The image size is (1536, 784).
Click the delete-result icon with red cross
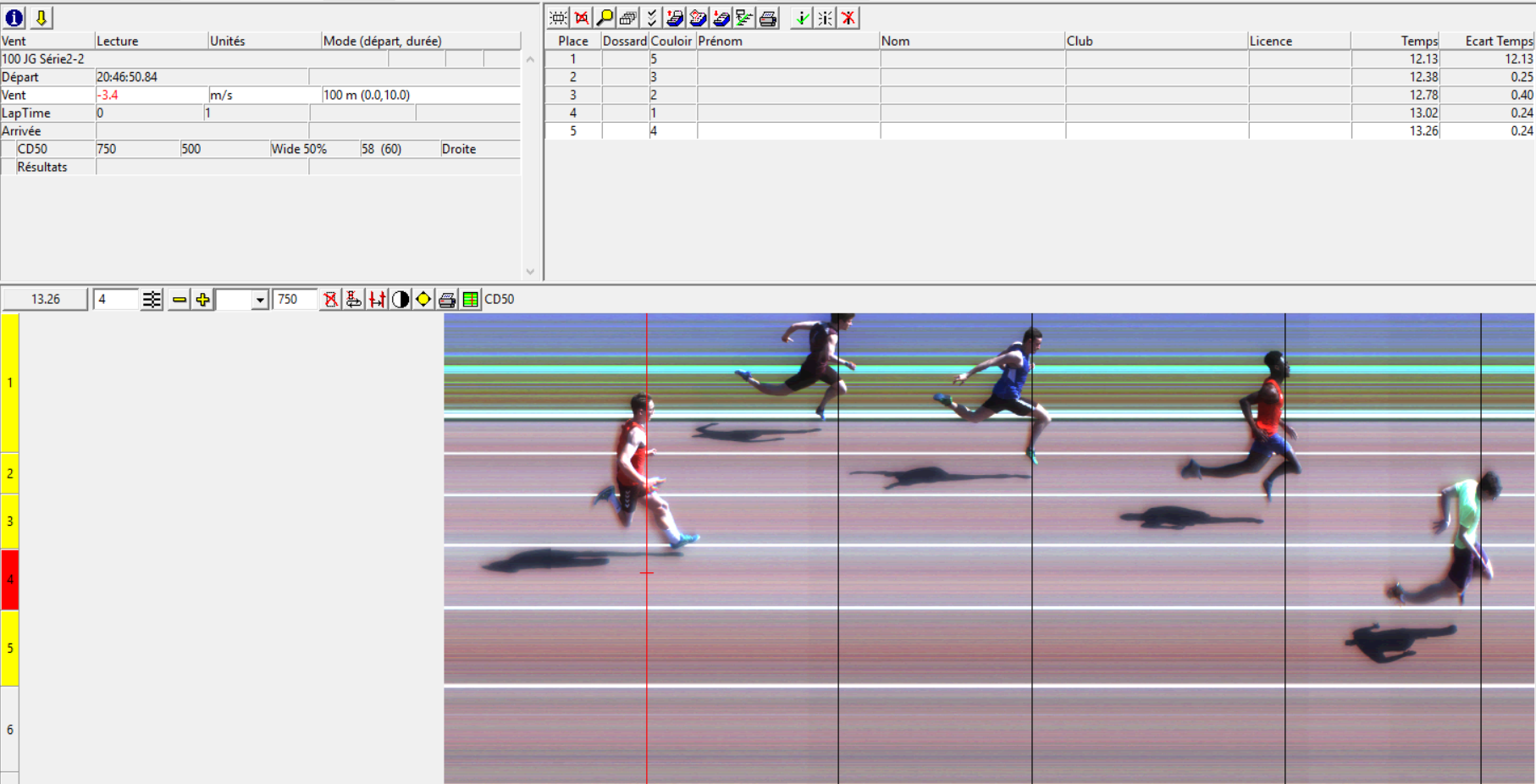pos(582,18)
